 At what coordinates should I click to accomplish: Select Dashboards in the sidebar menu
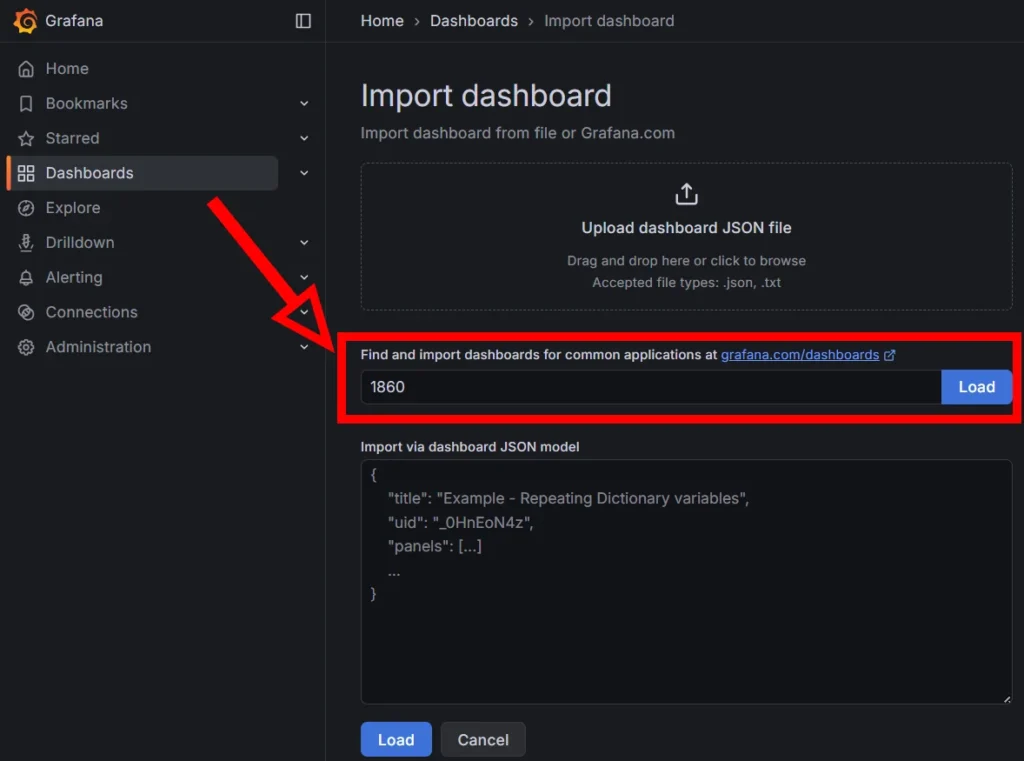[89, 173]
